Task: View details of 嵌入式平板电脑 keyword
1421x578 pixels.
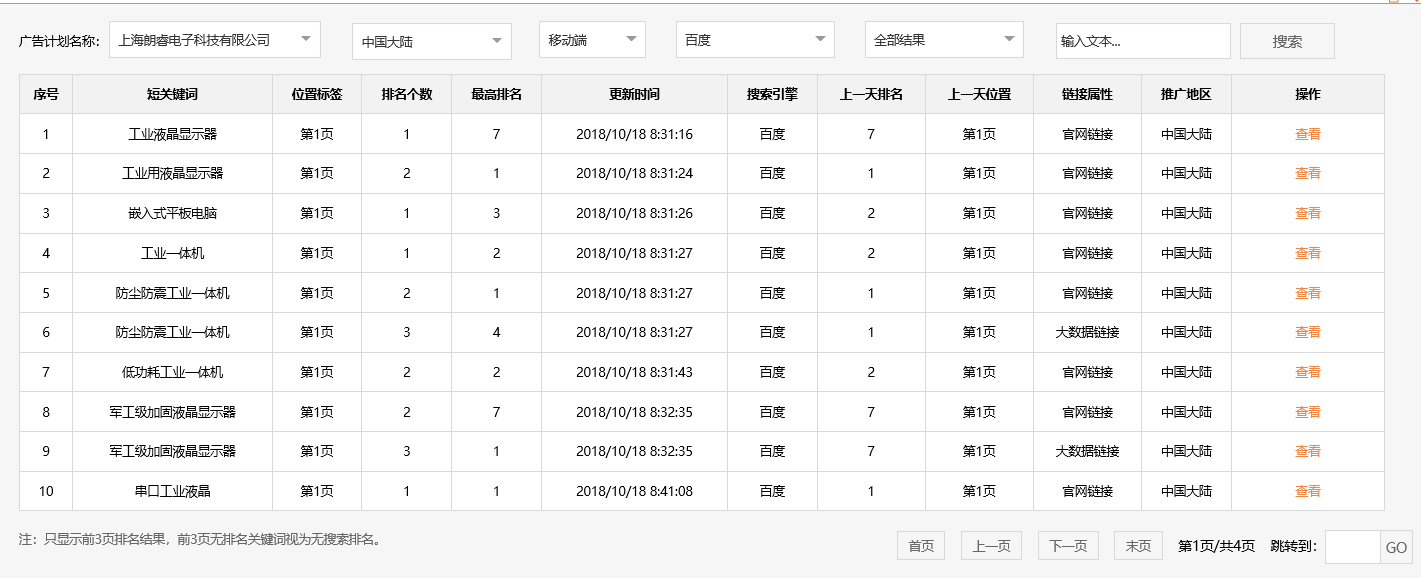Action: click(1307, 212)
